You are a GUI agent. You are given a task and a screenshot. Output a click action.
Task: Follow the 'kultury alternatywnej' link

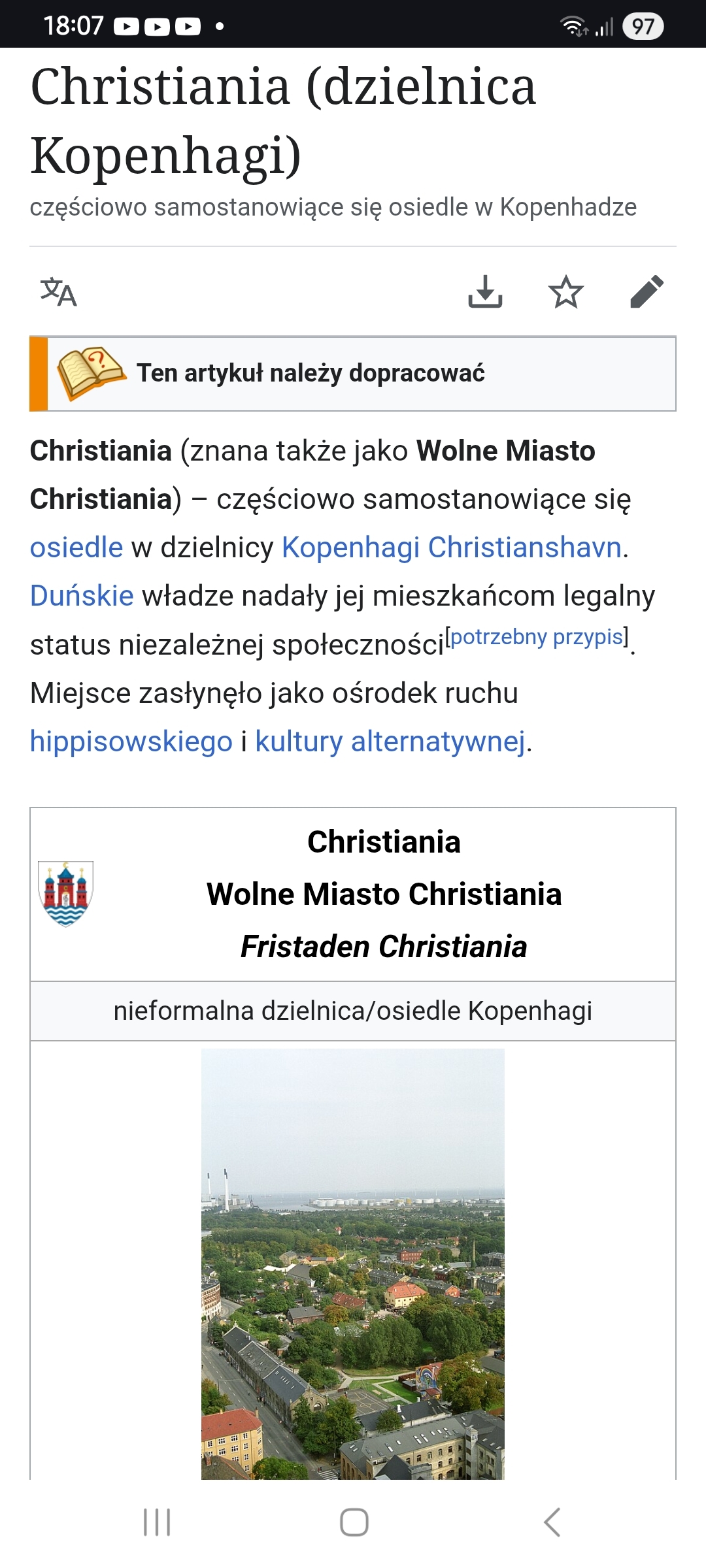(390, 742)
